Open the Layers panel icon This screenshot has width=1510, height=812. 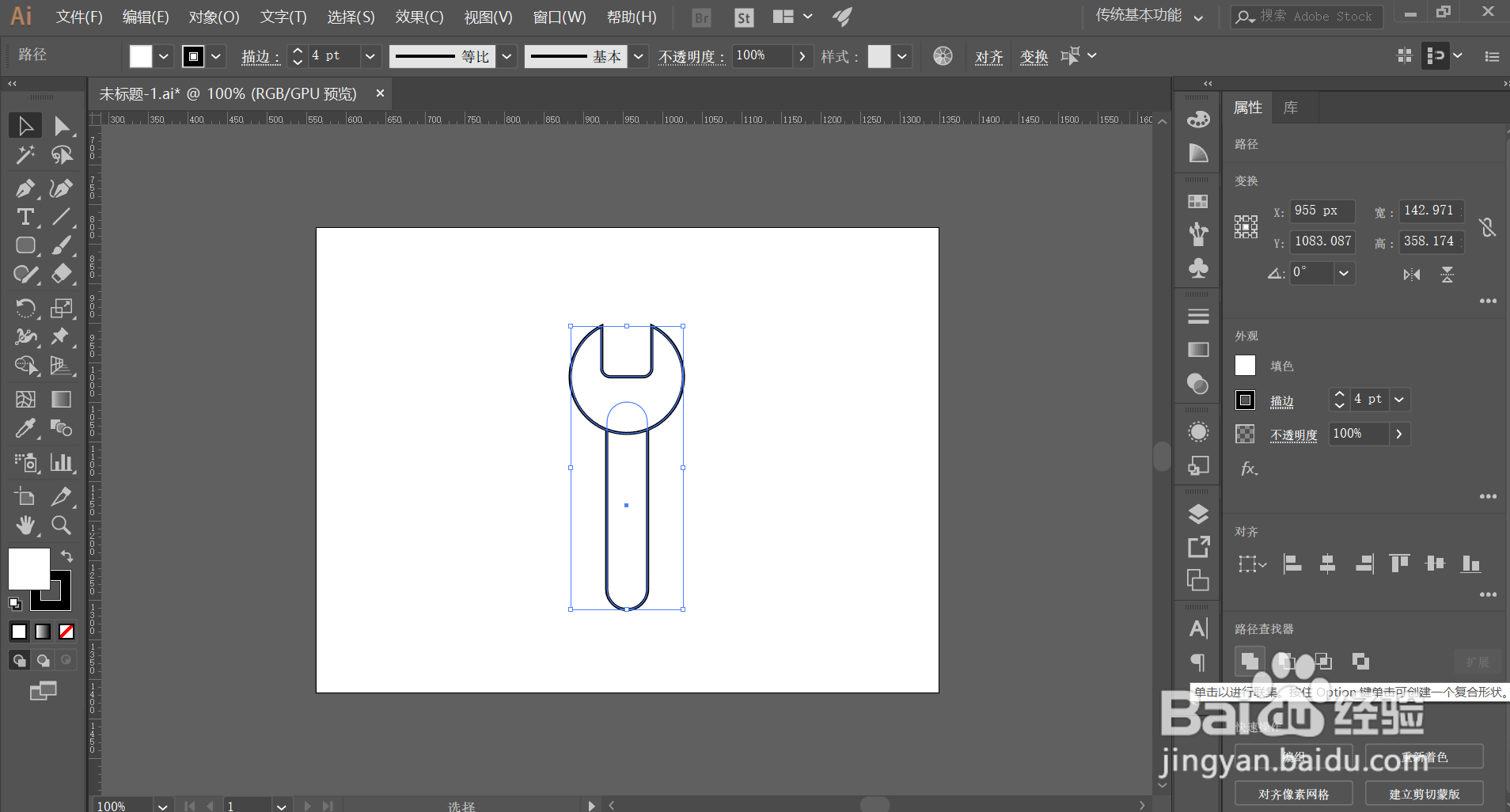(x=1198, y=514)
